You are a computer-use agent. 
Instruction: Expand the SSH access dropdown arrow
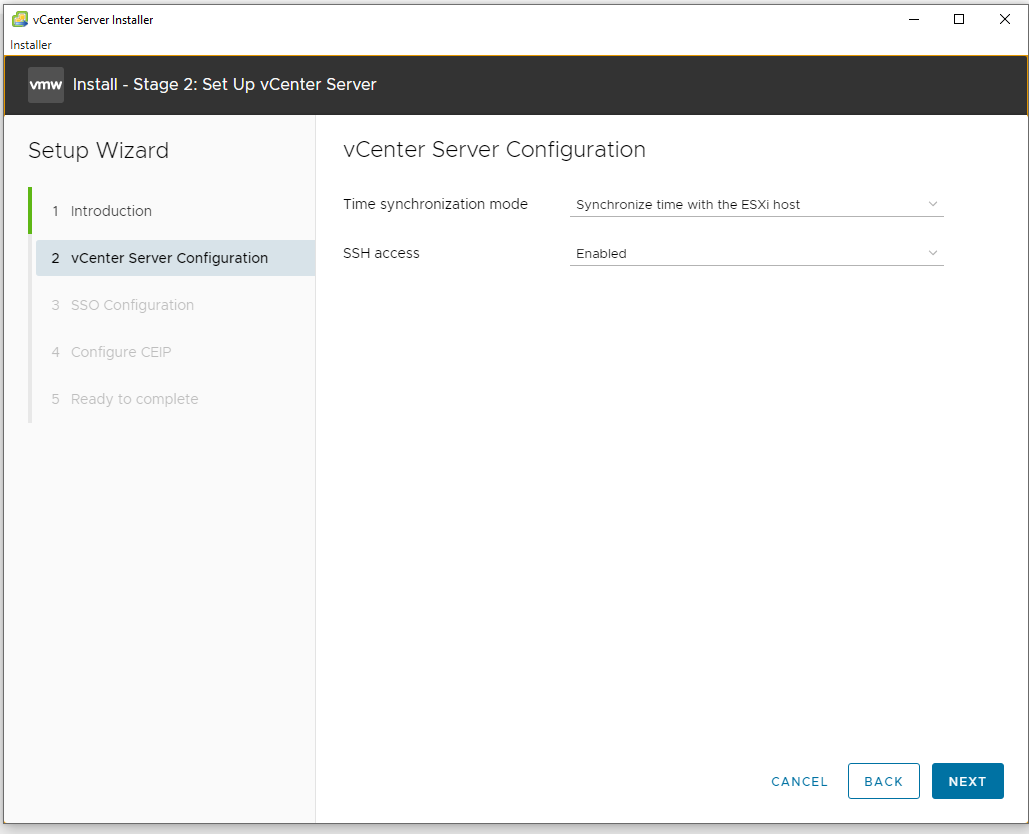click(933, 253)
